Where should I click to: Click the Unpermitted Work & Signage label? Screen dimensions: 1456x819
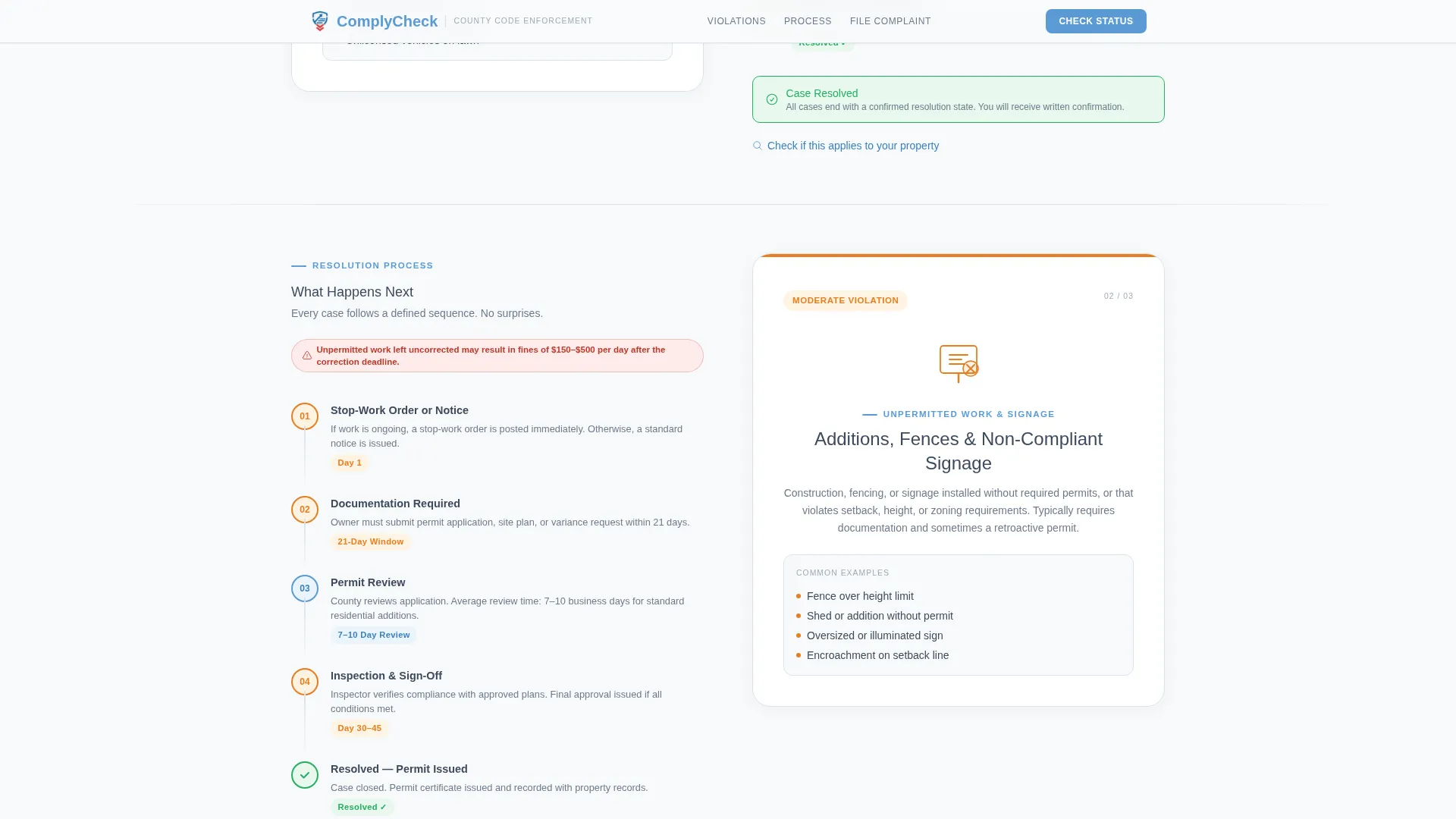click(968, 414)
